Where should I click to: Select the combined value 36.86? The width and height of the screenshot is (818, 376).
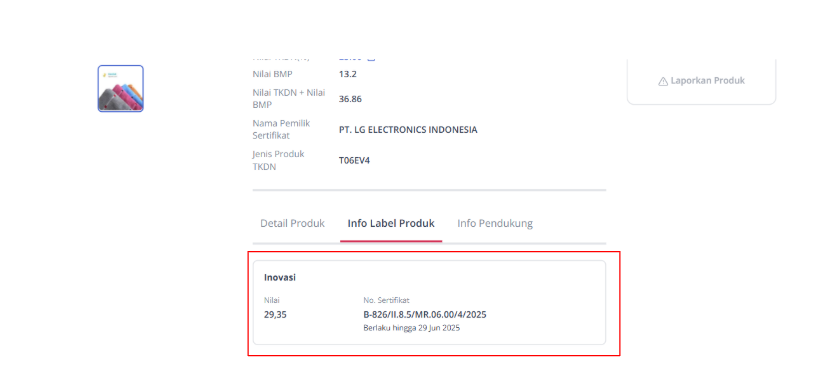tap(350, 99)
